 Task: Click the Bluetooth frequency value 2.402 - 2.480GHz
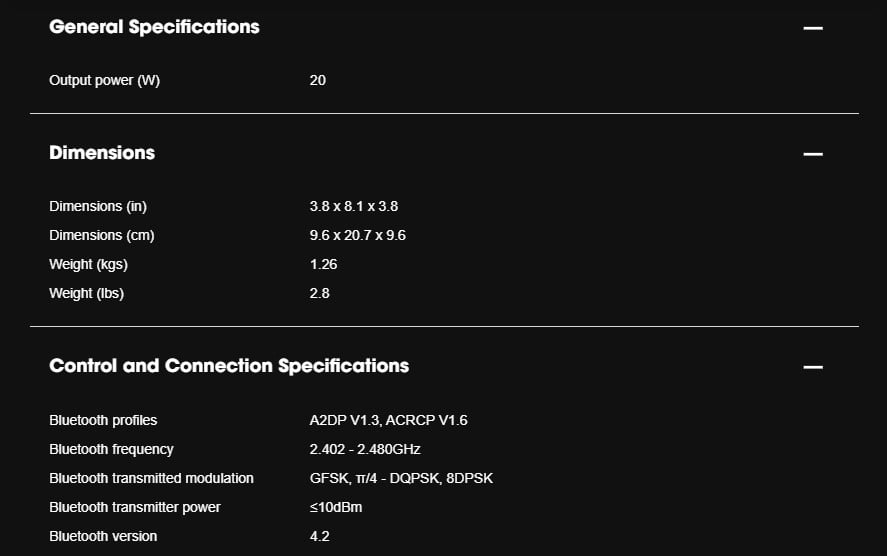pos(365,449)
